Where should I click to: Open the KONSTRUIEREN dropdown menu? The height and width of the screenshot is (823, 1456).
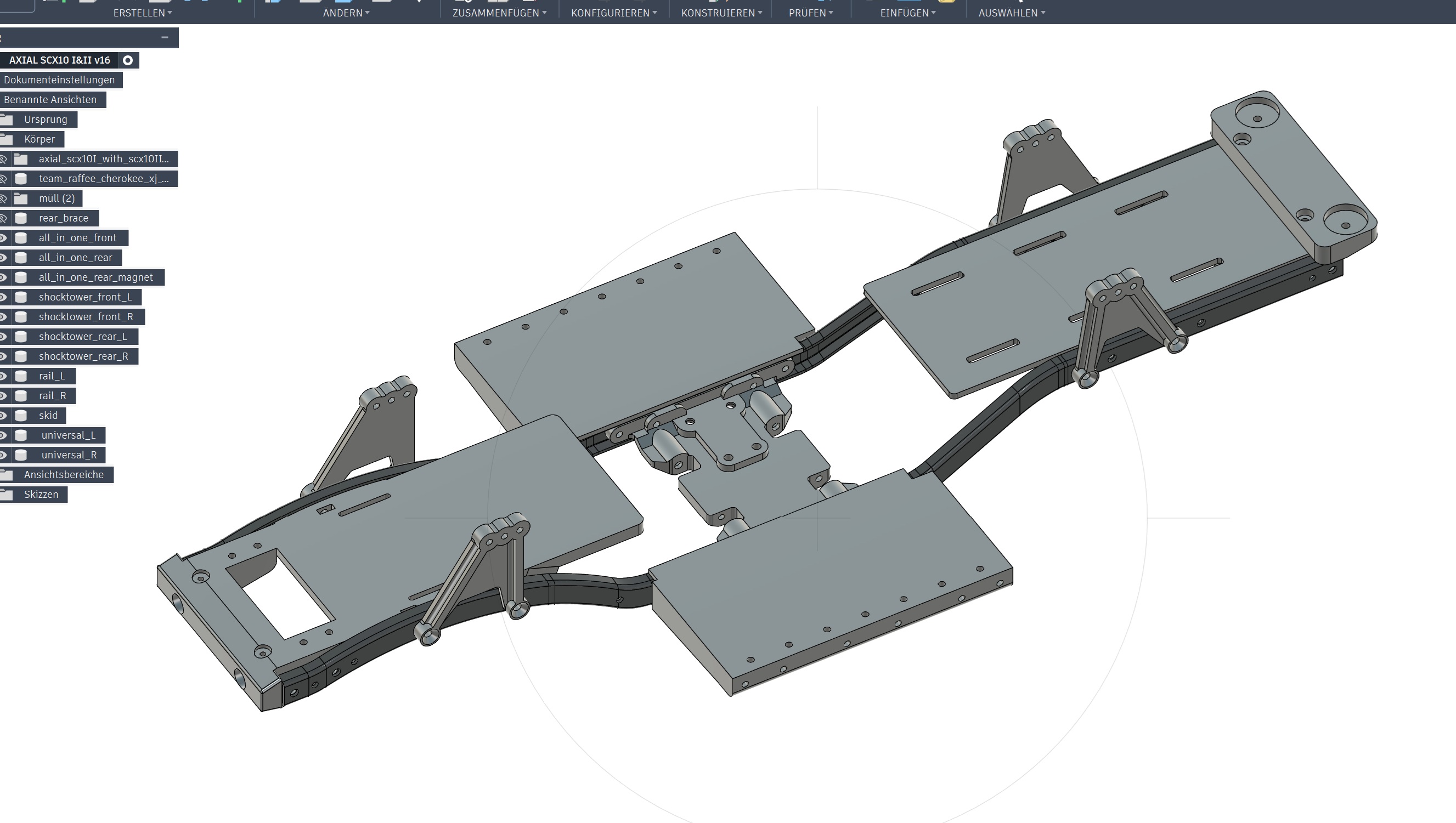(x=721, y=13)
